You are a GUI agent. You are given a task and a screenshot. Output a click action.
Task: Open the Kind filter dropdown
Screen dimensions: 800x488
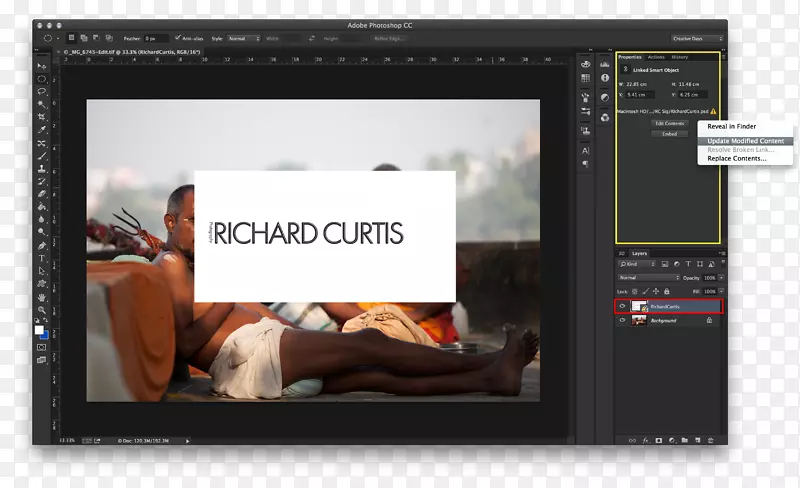tap(637, 264)
